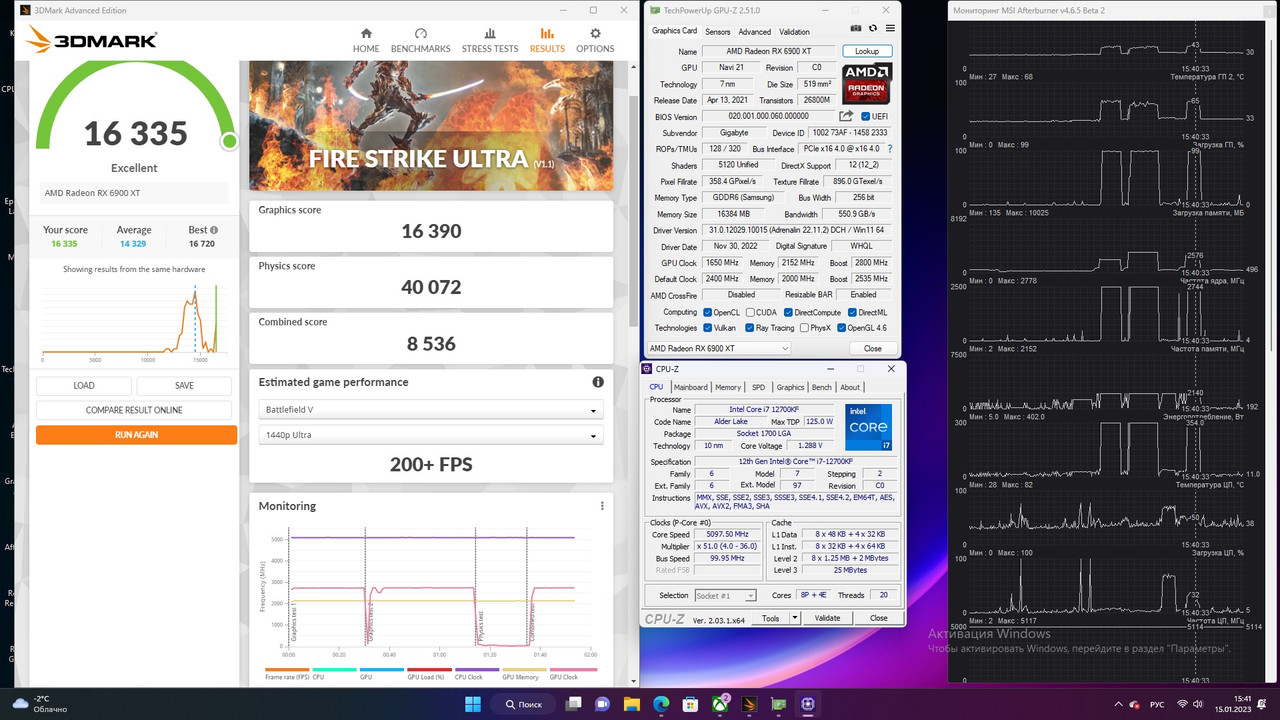Click the info icon beside Best score
This screenshot has height=720, width=1280.
213,230
